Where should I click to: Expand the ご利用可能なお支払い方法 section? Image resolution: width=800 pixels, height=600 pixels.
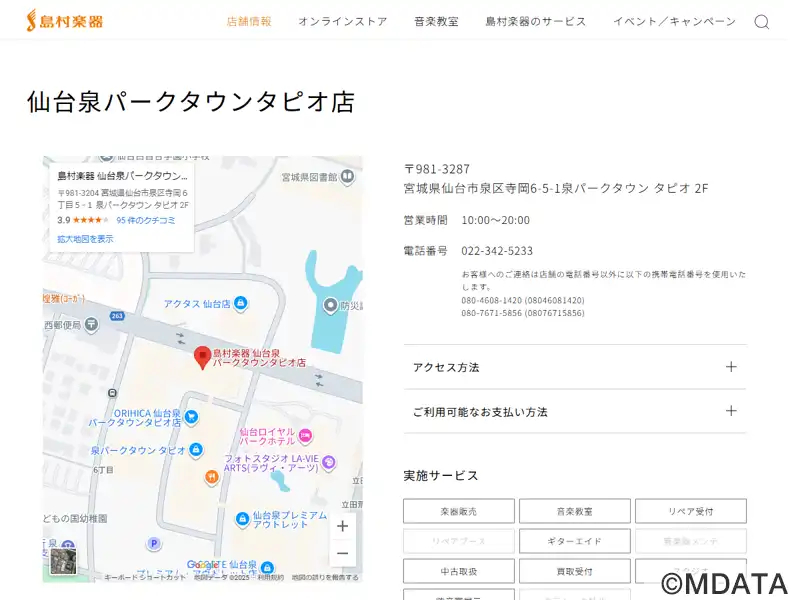click(x=575, y=411)
